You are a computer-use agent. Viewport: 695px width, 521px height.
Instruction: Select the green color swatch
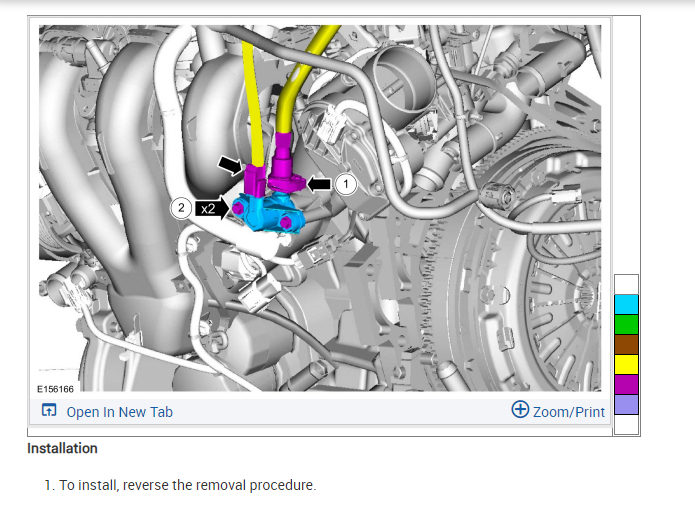coord(626,325)
